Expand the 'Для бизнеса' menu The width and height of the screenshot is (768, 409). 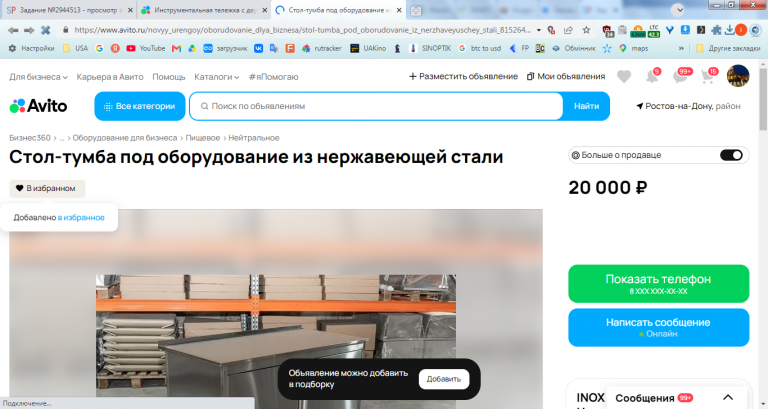tap(38, 77)
